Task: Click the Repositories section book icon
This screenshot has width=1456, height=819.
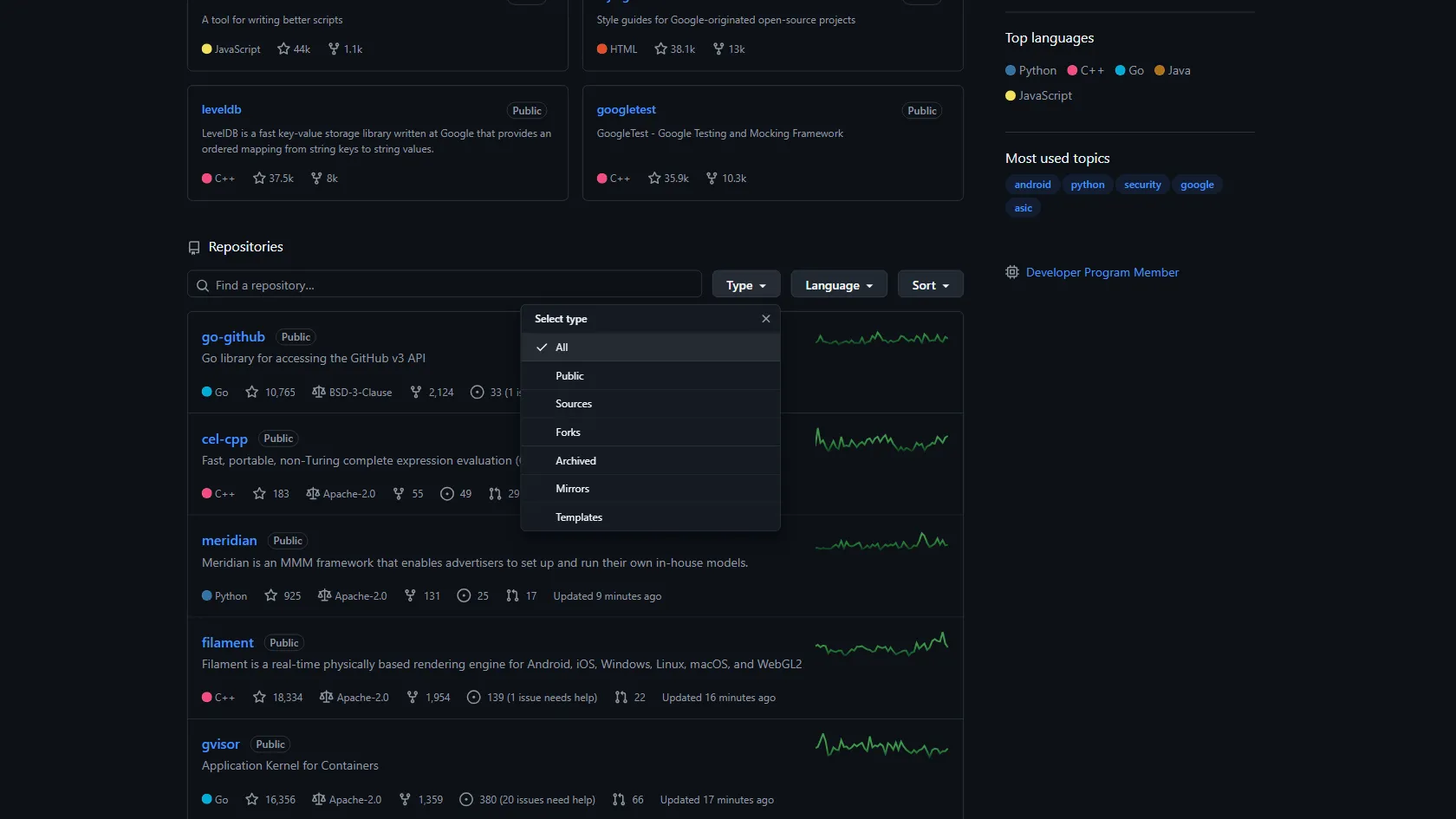Action: pyautogui.click(x=194, y=248)
